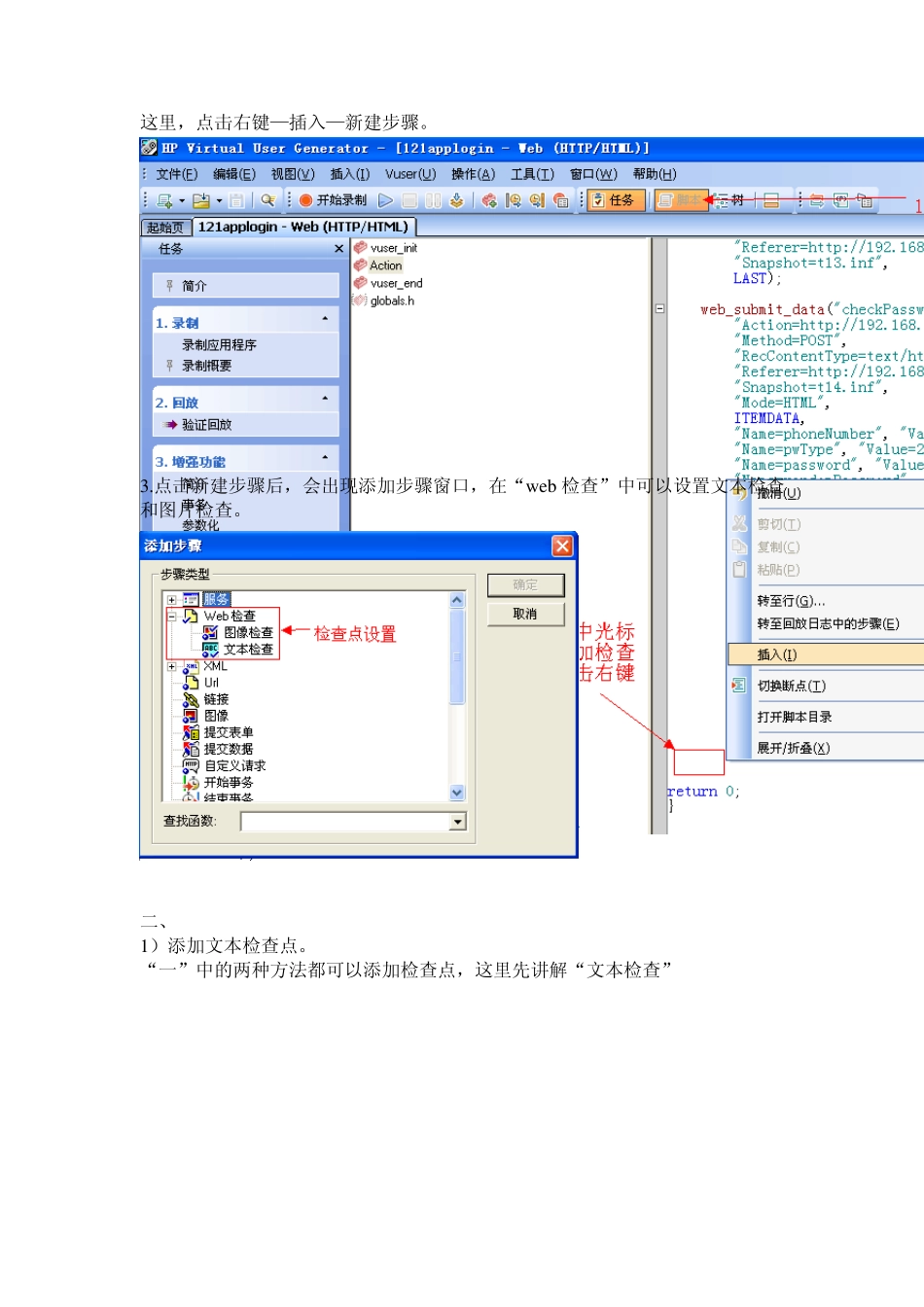Viewport: 924px width, 1307px height.
Task: Select the 提交表单 step type
Action: (229, 732)
